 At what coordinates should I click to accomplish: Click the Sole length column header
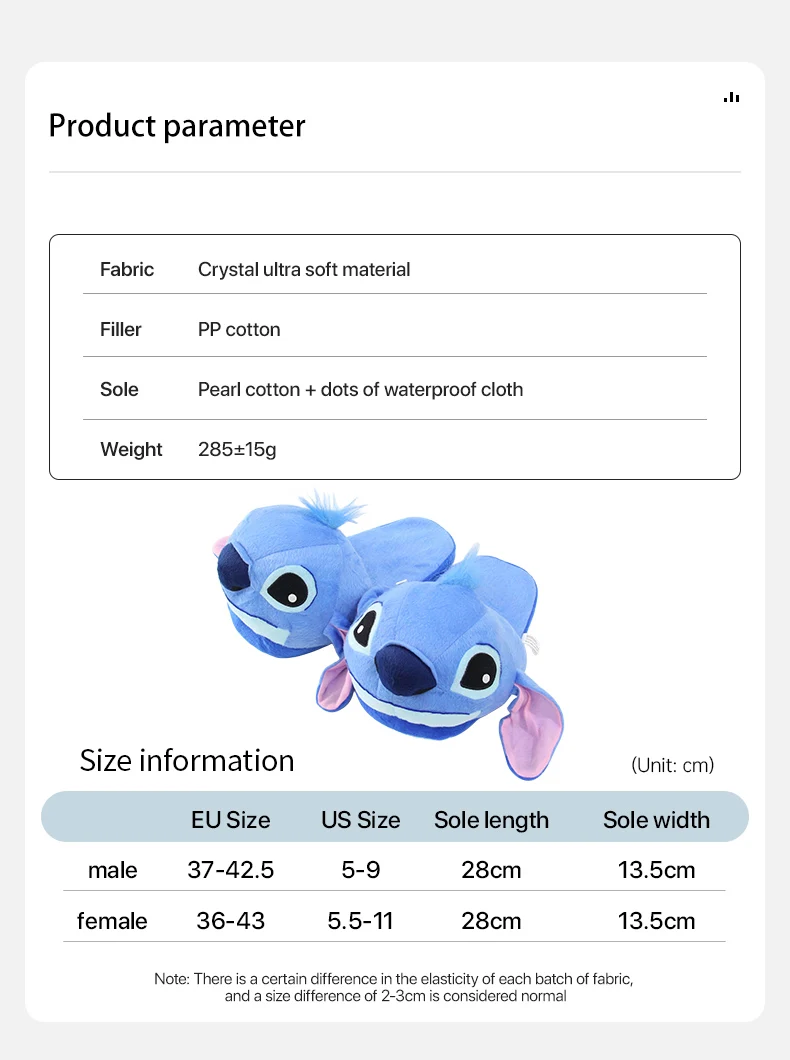tap(491, 820)
